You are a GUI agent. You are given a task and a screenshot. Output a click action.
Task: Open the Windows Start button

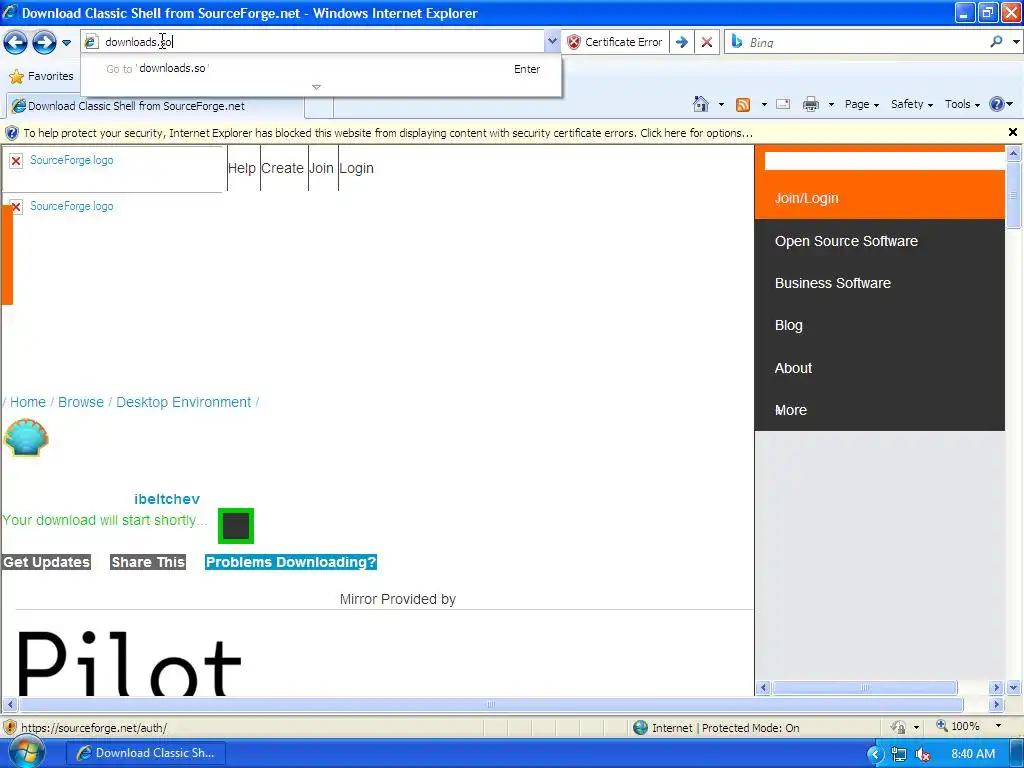point(27,753)
